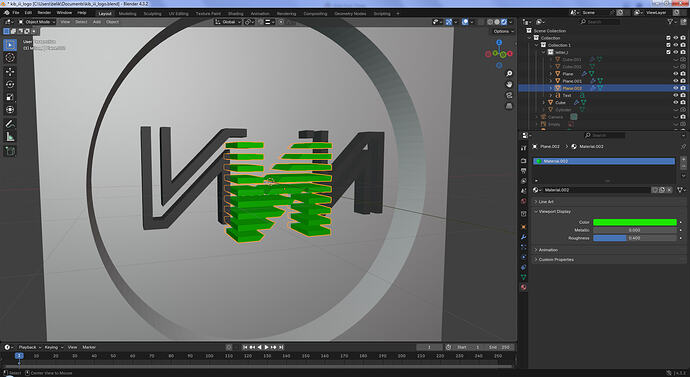This screenshot has width=690, height=377.
Task: Open the Global orientation dropdown
Action: [x=228, y=22]
